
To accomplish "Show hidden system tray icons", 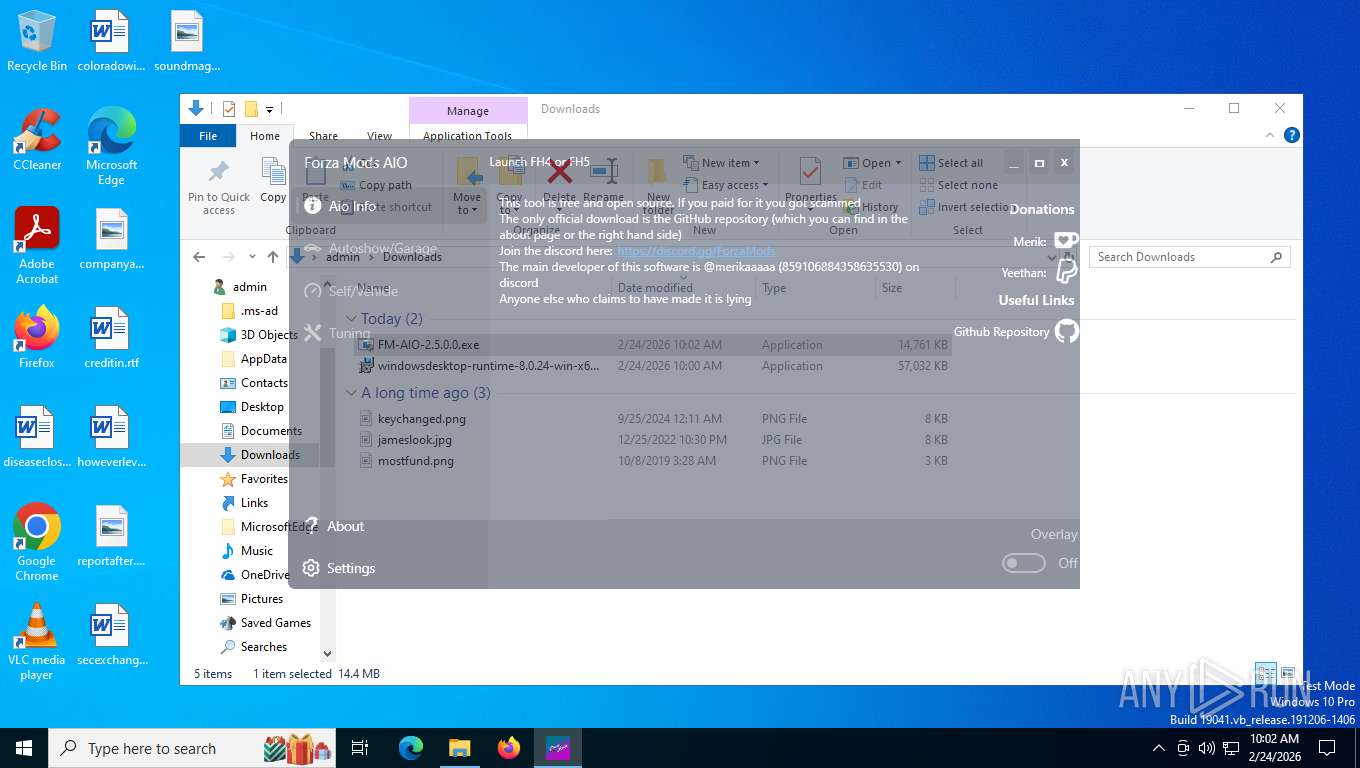I will tap(1159, 748).
